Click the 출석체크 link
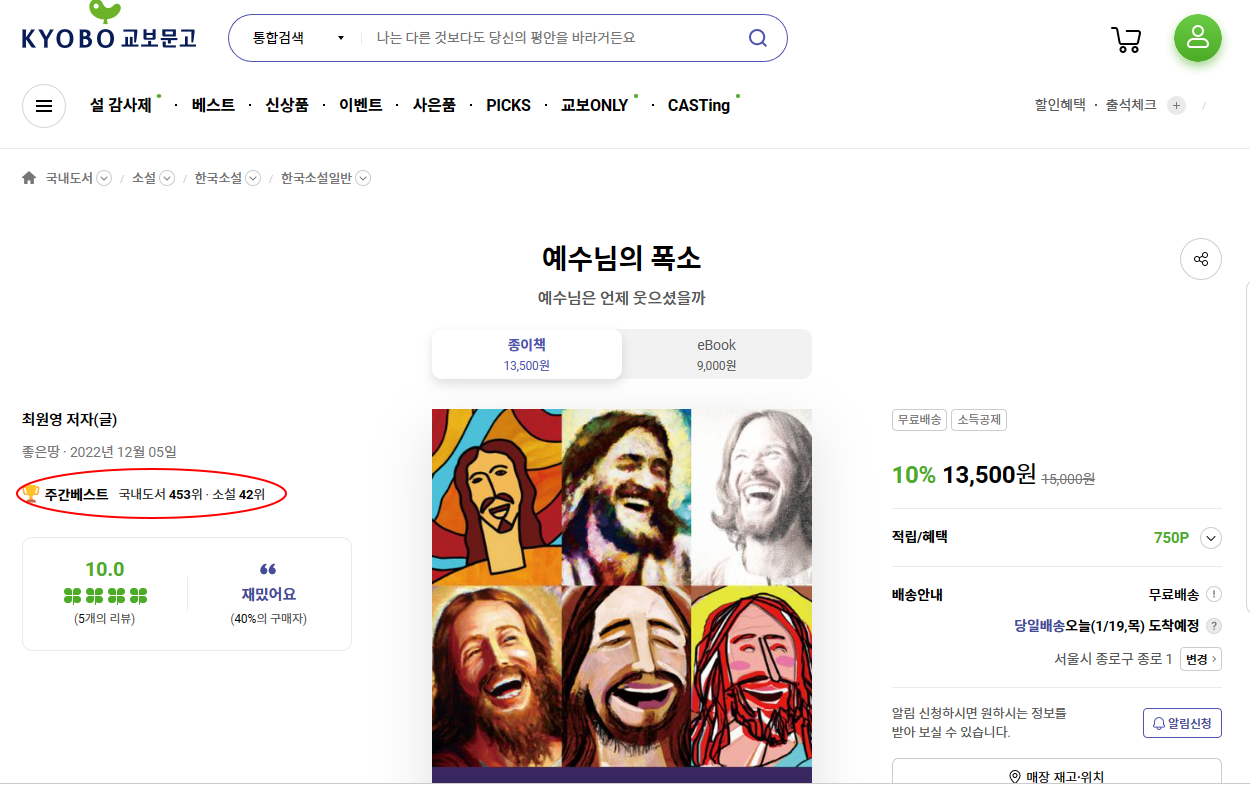This screenshot has height=795, width=1250. [x=1131, y=105]
